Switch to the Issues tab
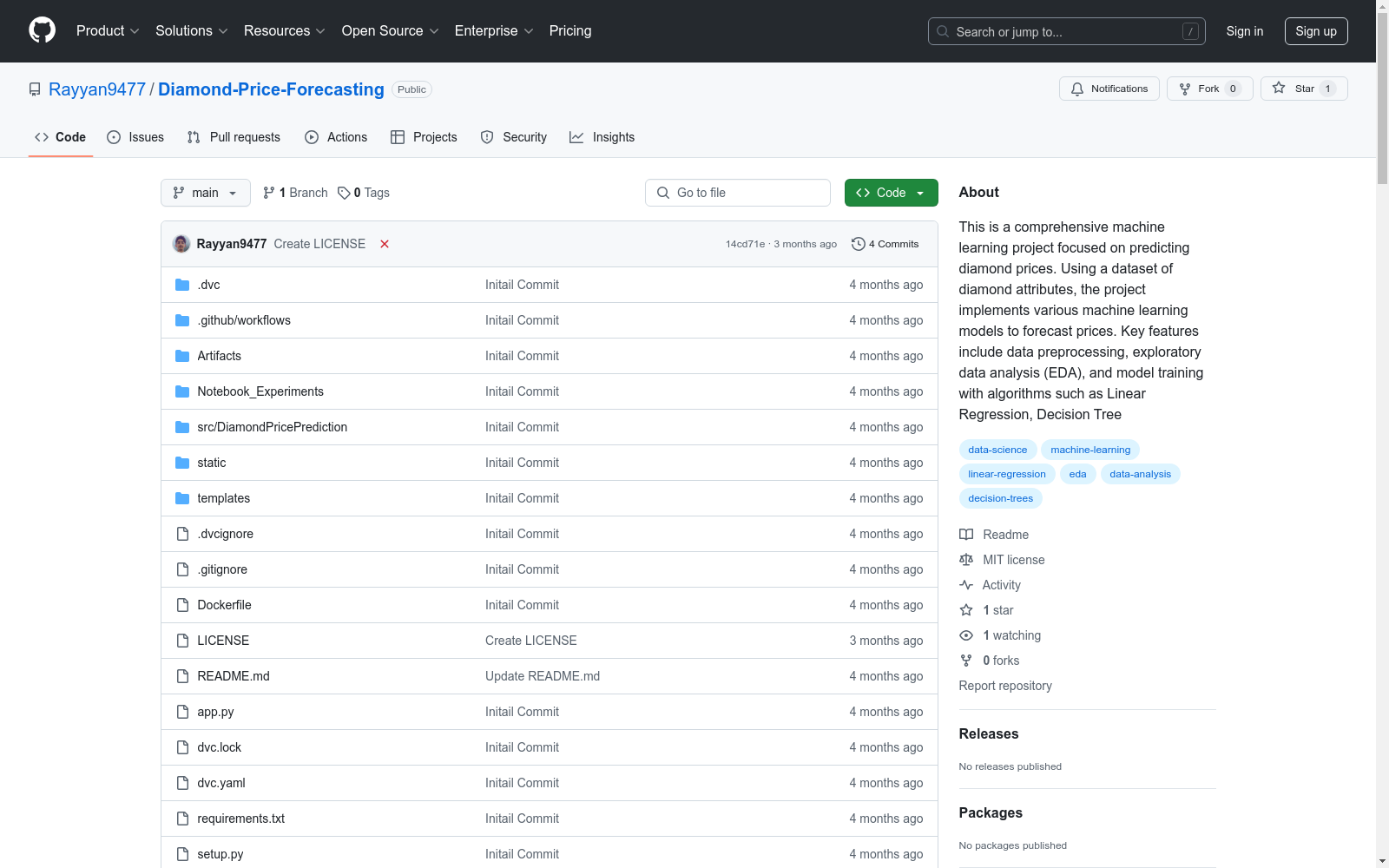1389x868 pixels. pos(135,137)
